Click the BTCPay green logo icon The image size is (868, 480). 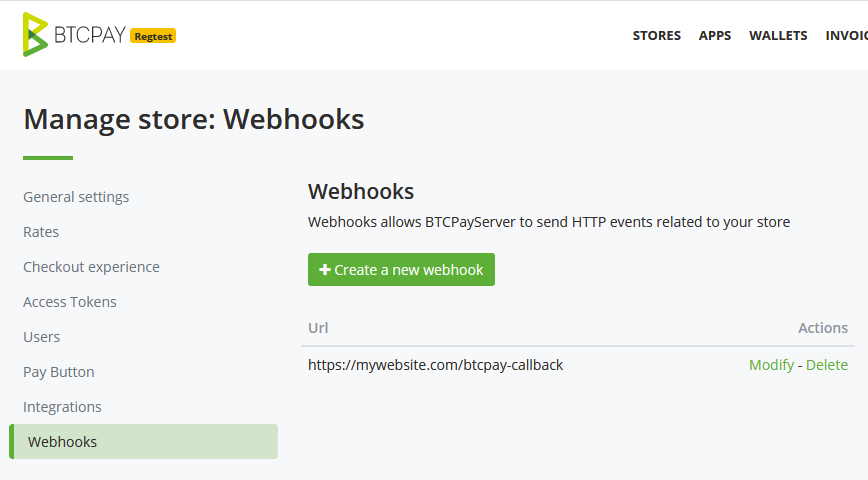(35, 35)
